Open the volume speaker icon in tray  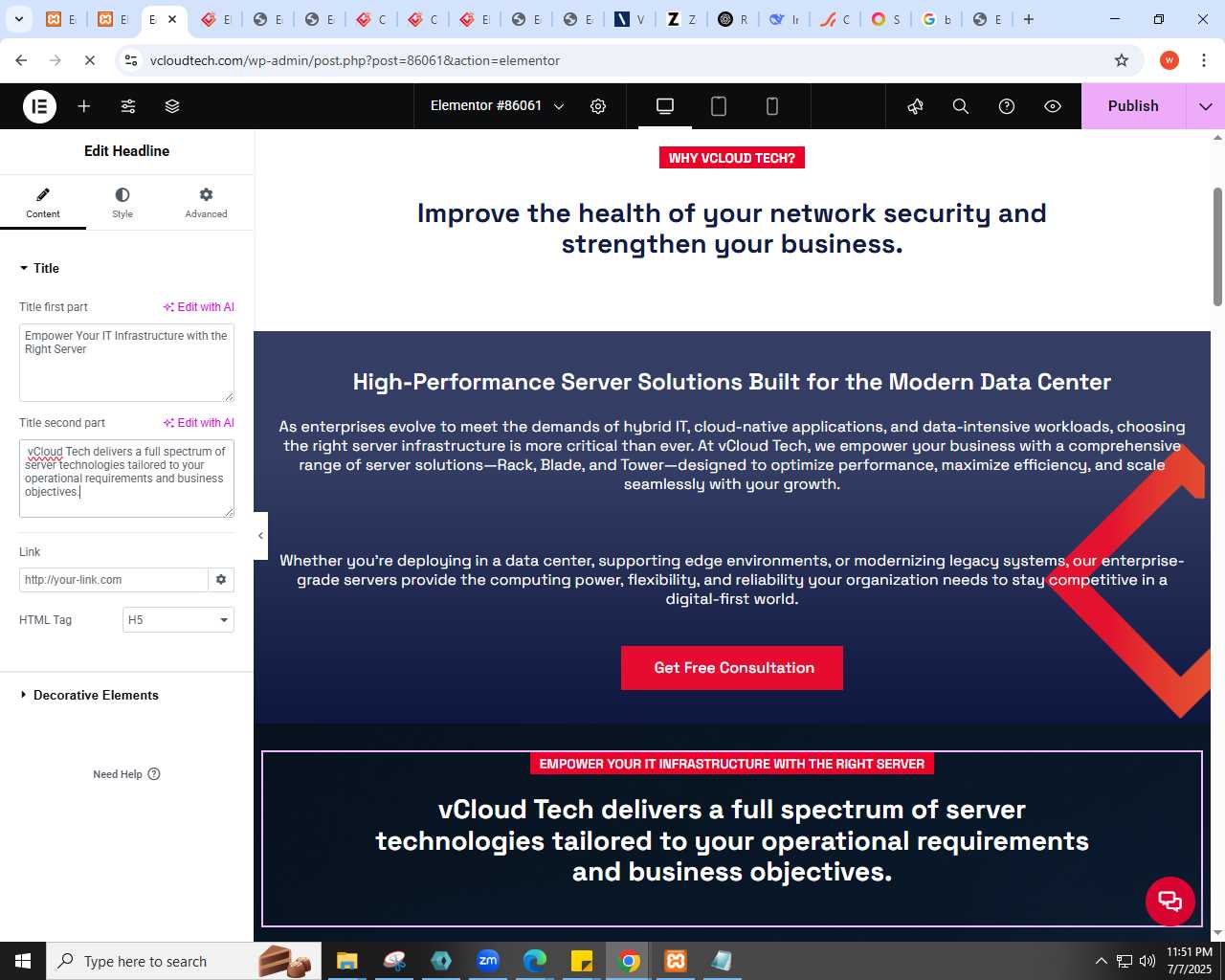click(x=1147, y=961)
